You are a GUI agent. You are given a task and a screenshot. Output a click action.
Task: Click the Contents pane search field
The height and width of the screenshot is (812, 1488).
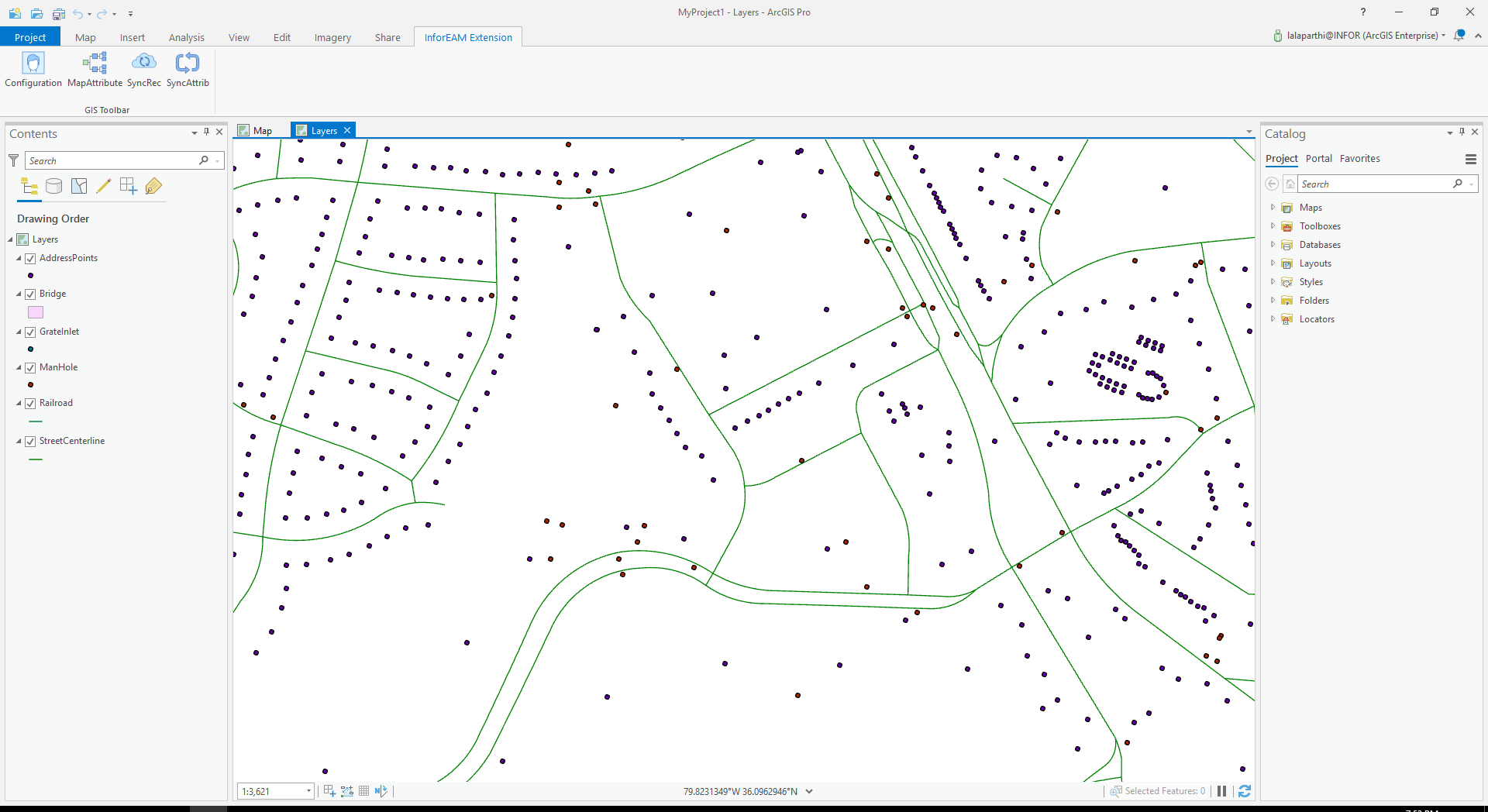112,160
